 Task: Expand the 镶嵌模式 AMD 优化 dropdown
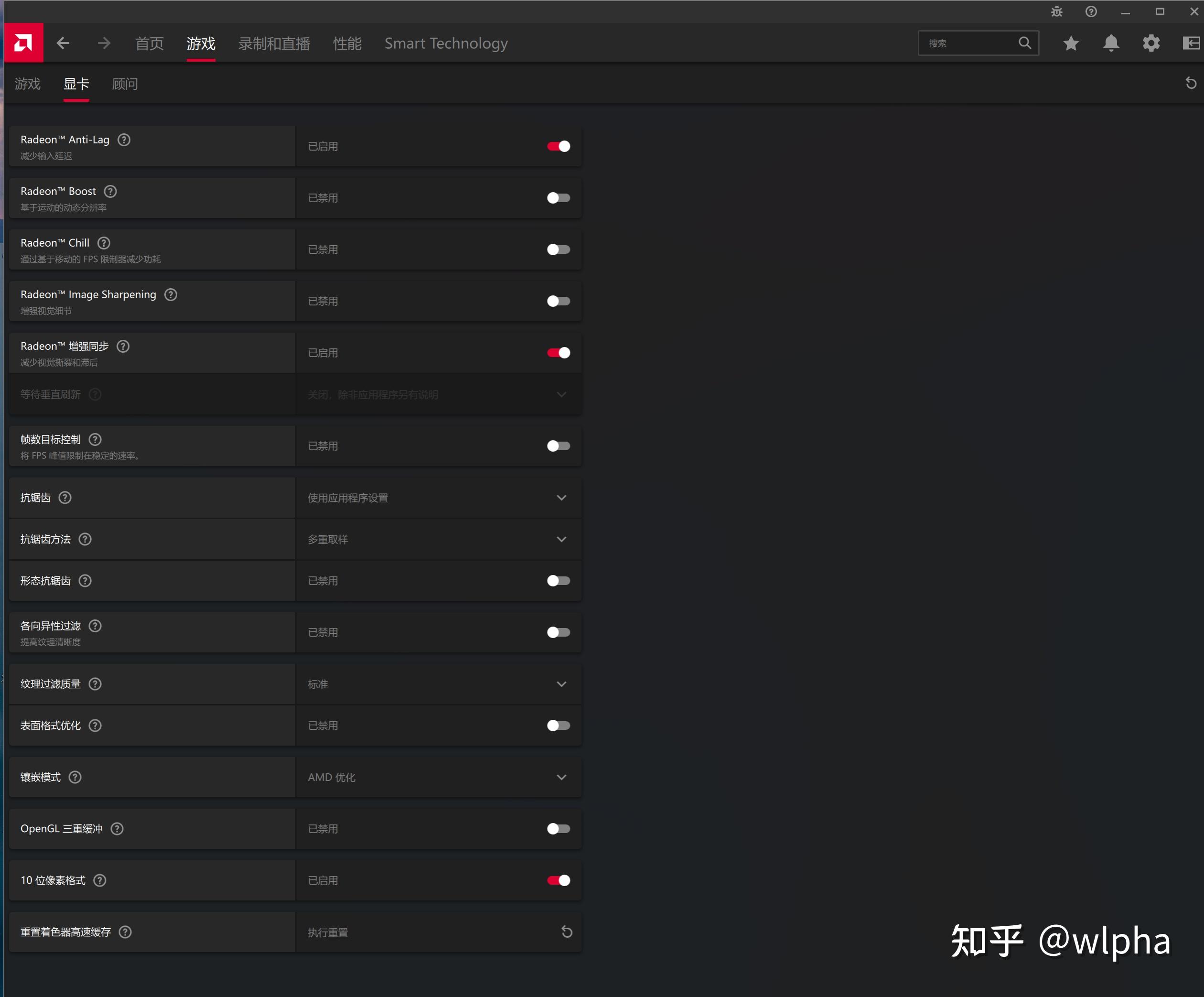point(439,777)
